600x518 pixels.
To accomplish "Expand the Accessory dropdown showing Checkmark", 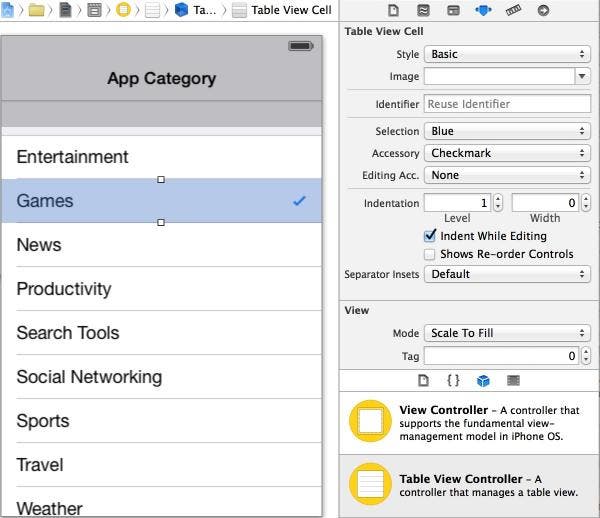I will pyautogui.click(x=507, y=153).
